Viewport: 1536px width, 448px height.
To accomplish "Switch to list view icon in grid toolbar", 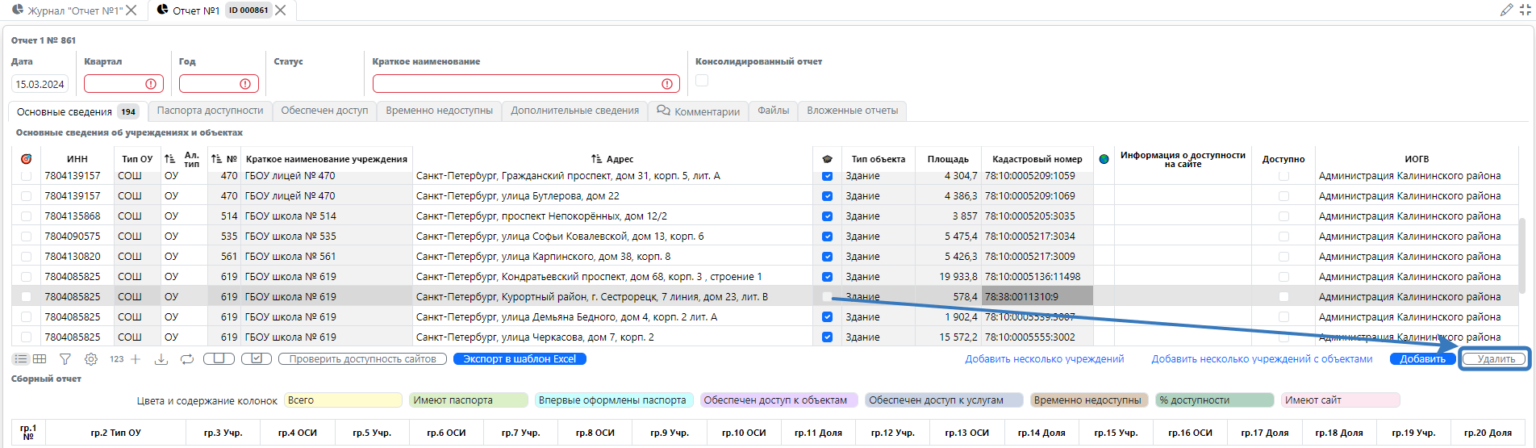I will 20,358.
